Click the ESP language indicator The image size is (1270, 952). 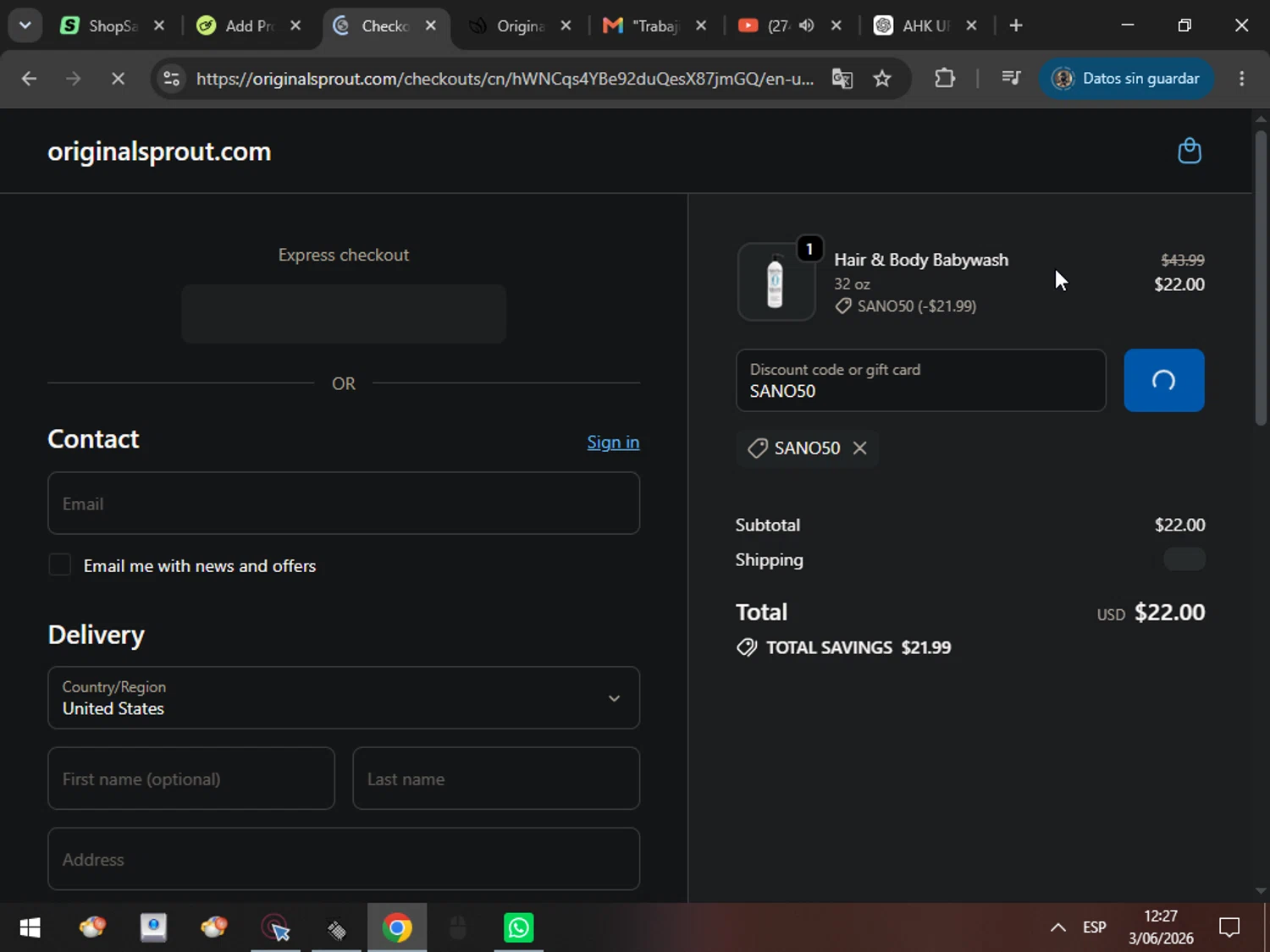point(1094,927)
